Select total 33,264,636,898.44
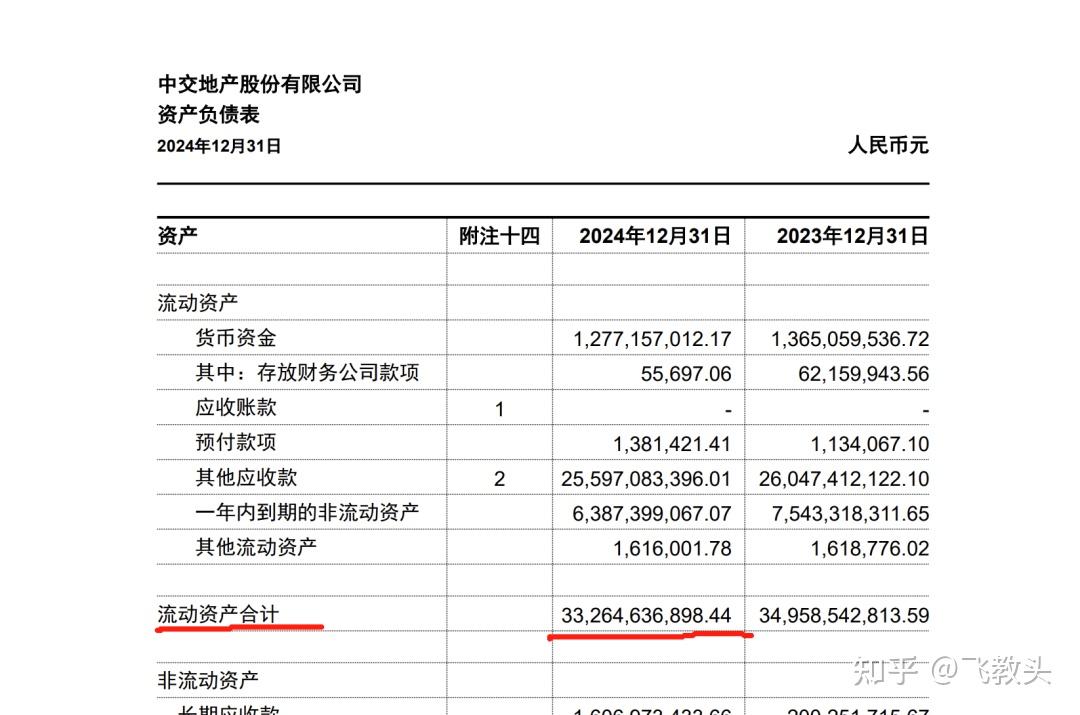 [646, 616]
